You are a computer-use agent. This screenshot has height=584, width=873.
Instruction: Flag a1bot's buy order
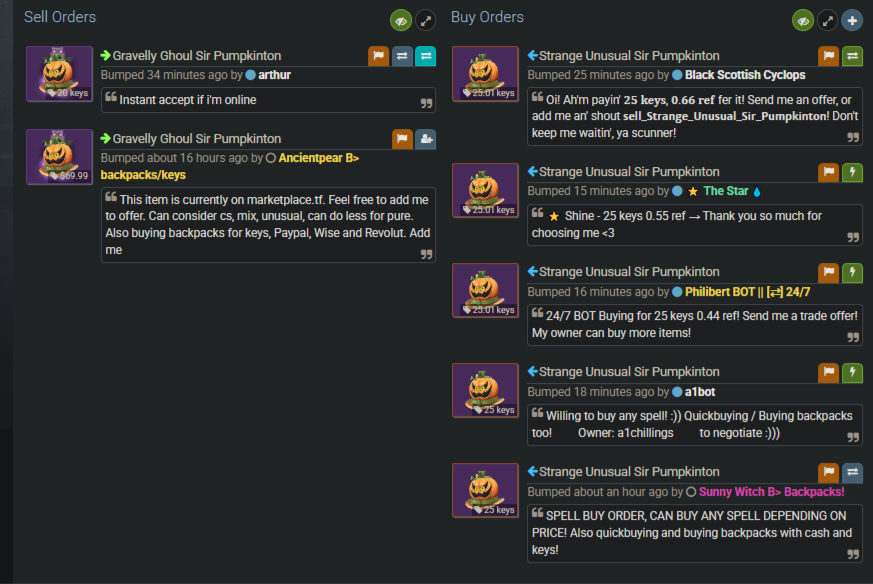829,372
